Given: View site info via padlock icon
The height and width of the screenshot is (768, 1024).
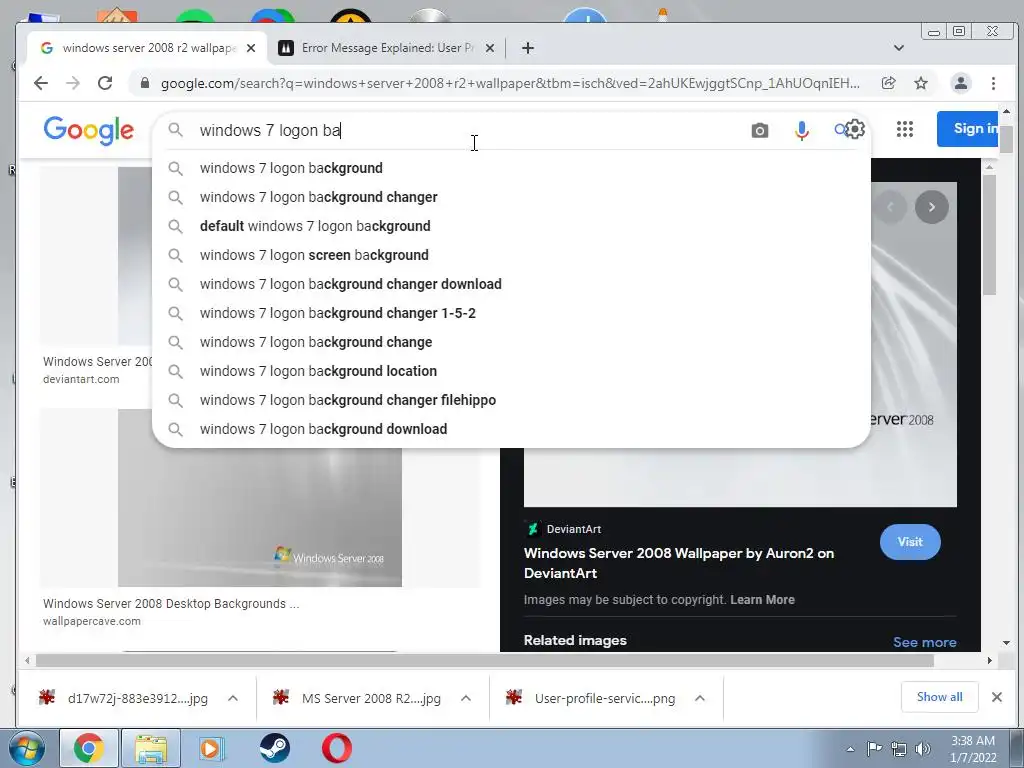Looking at the screenshot, I should (x=145, y=83).
